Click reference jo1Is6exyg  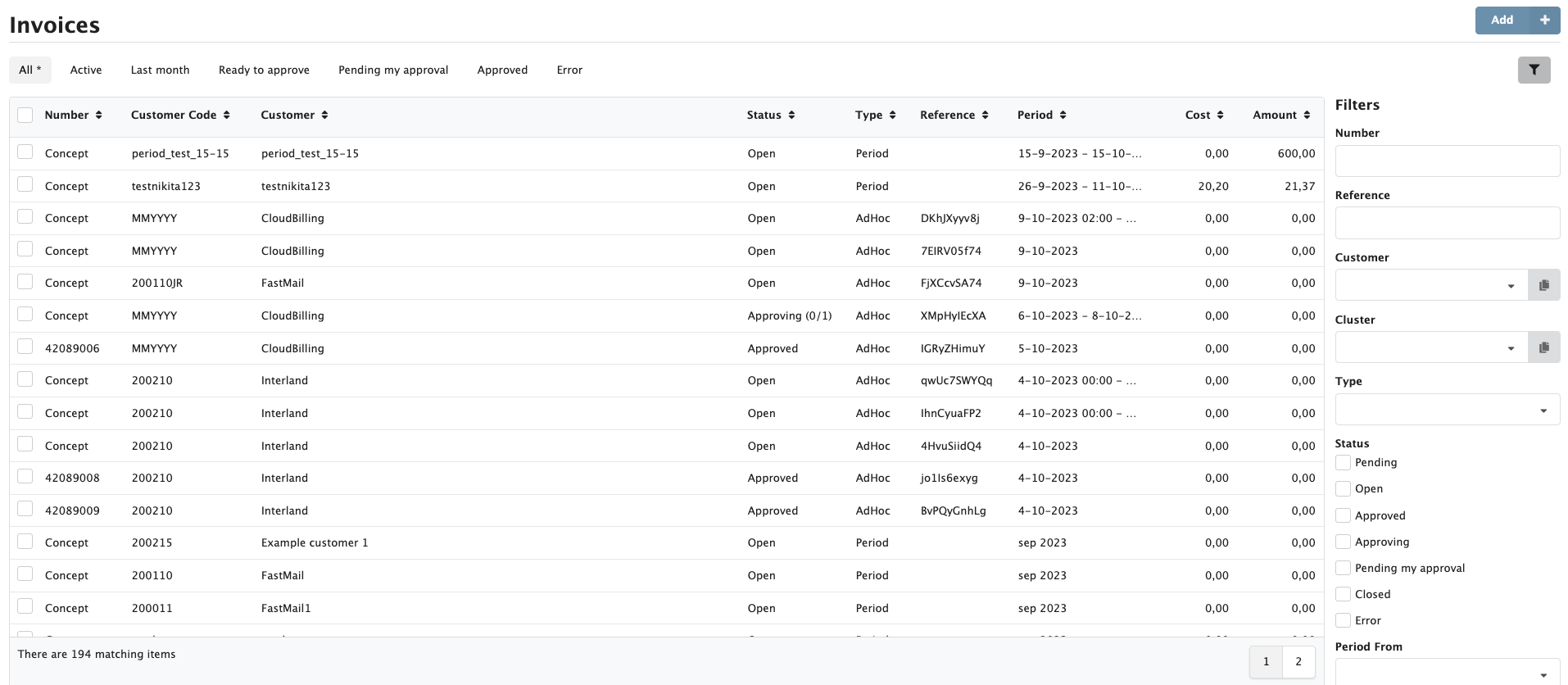pos(949,479)
